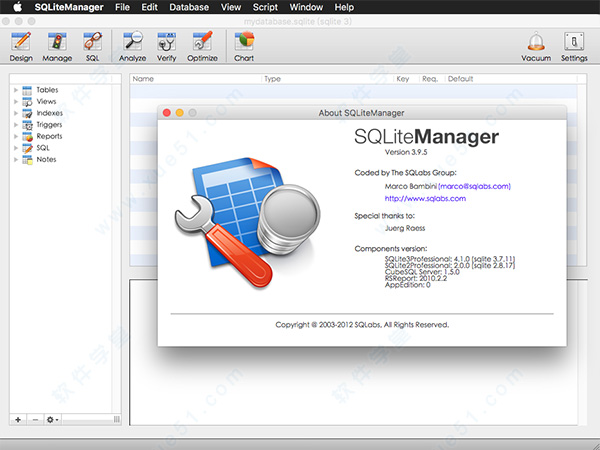This screenshot has width=600, height=450.
Task: Add item with the plus button
Action: [18, 420]
